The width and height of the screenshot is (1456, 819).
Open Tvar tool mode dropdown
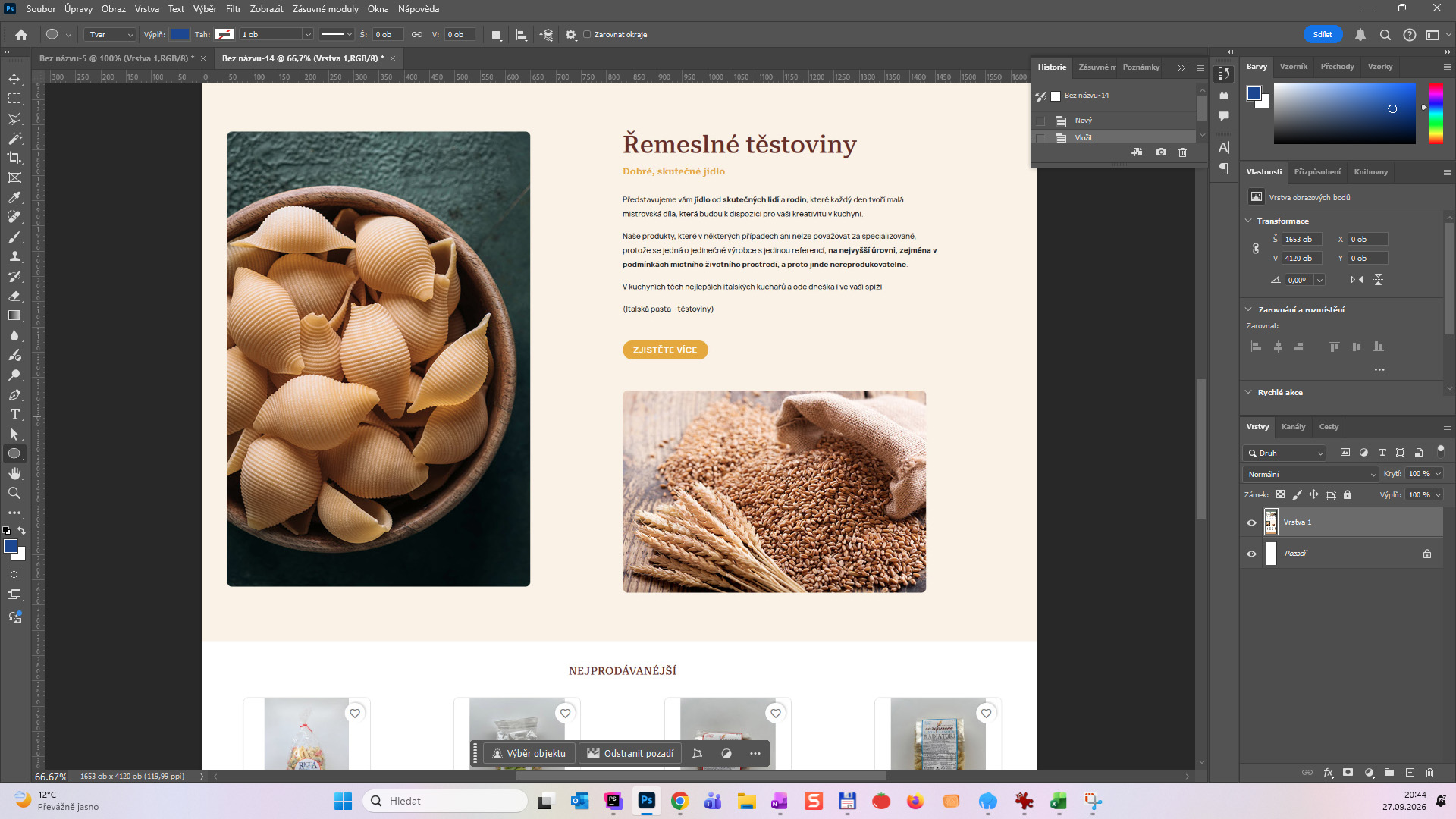110,35
